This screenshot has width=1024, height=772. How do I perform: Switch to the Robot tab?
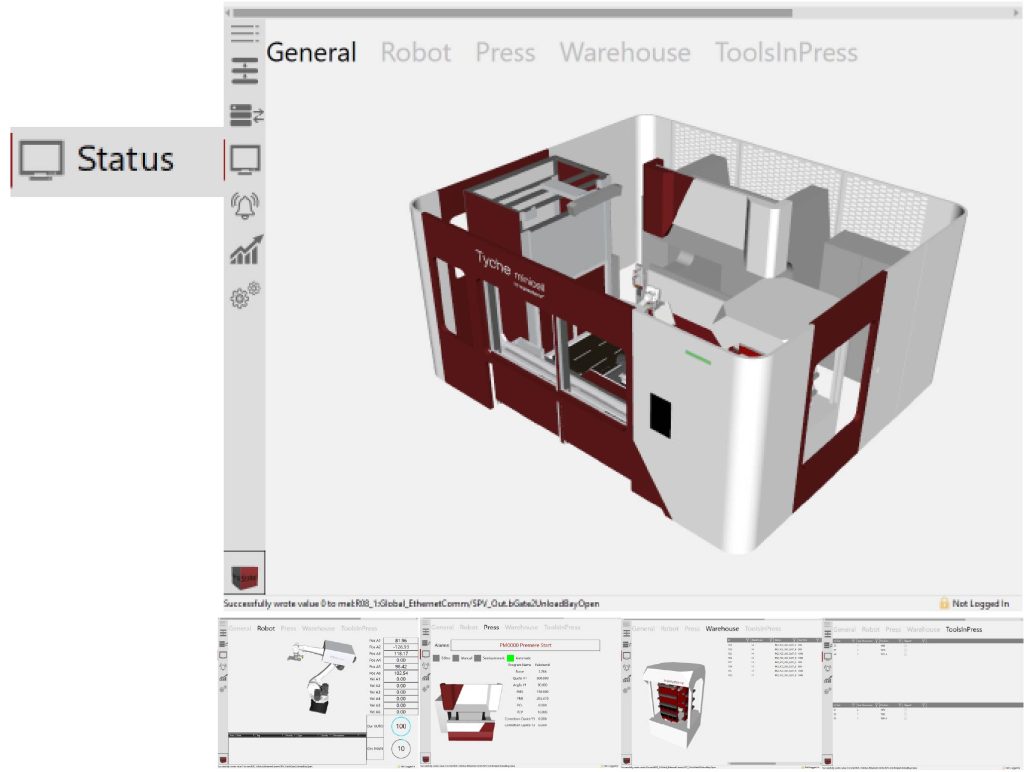(416, 53)
